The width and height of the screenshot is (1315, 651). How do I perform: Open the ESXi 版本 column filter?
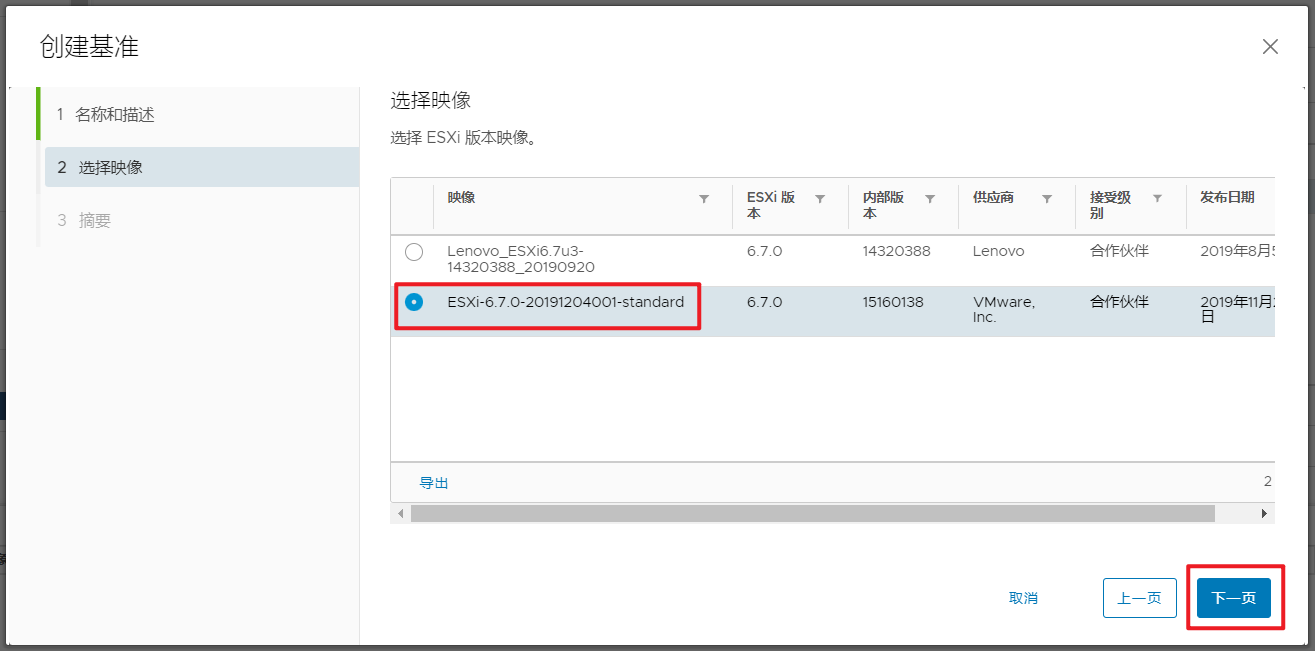pyautogui.click(x=820, y=199)
